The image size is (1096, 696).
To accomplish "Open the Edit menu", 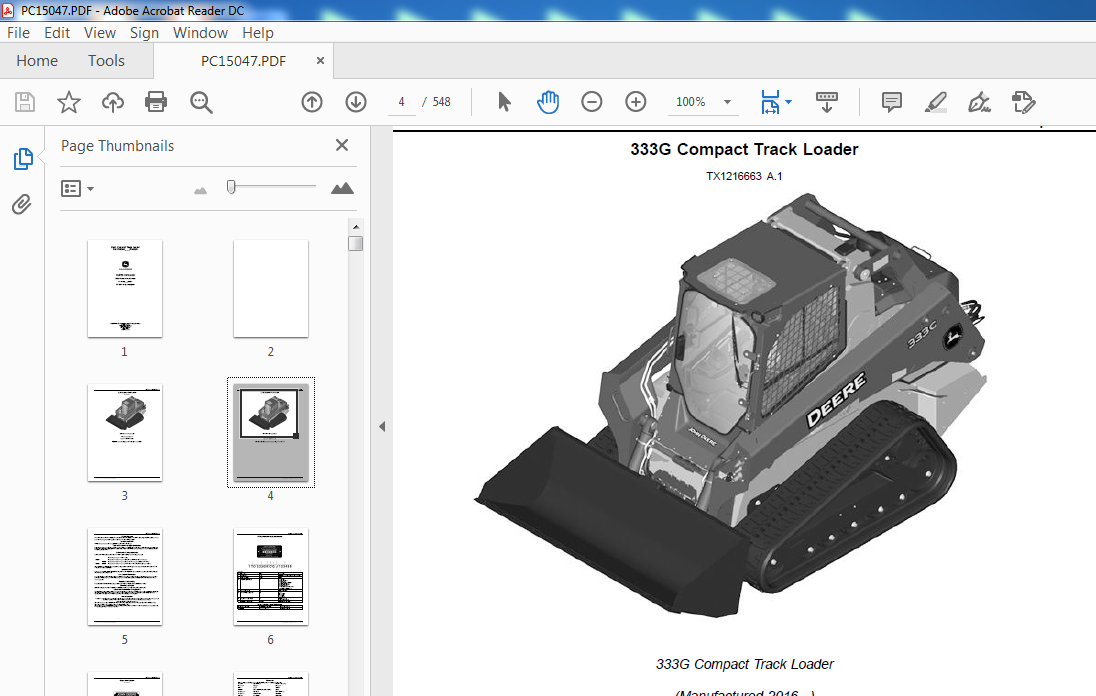I will pyautogui.click(x=57, y=33).
